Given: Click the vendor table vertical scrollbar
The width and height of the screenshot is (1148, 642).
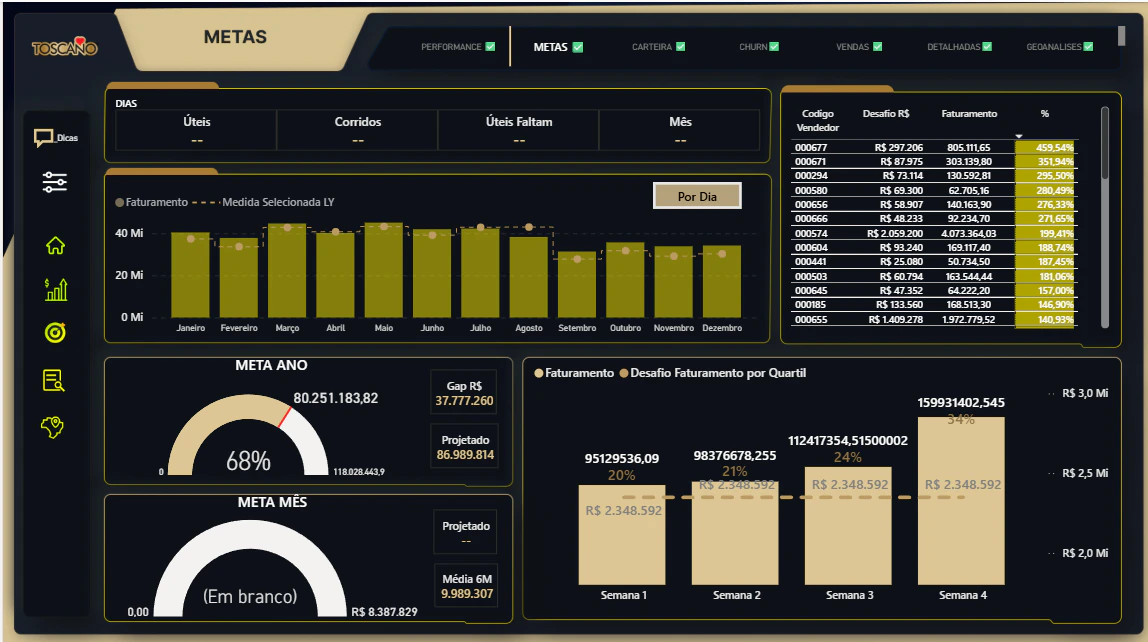Looking at the screenshot, I should [x=1105, y=143].
